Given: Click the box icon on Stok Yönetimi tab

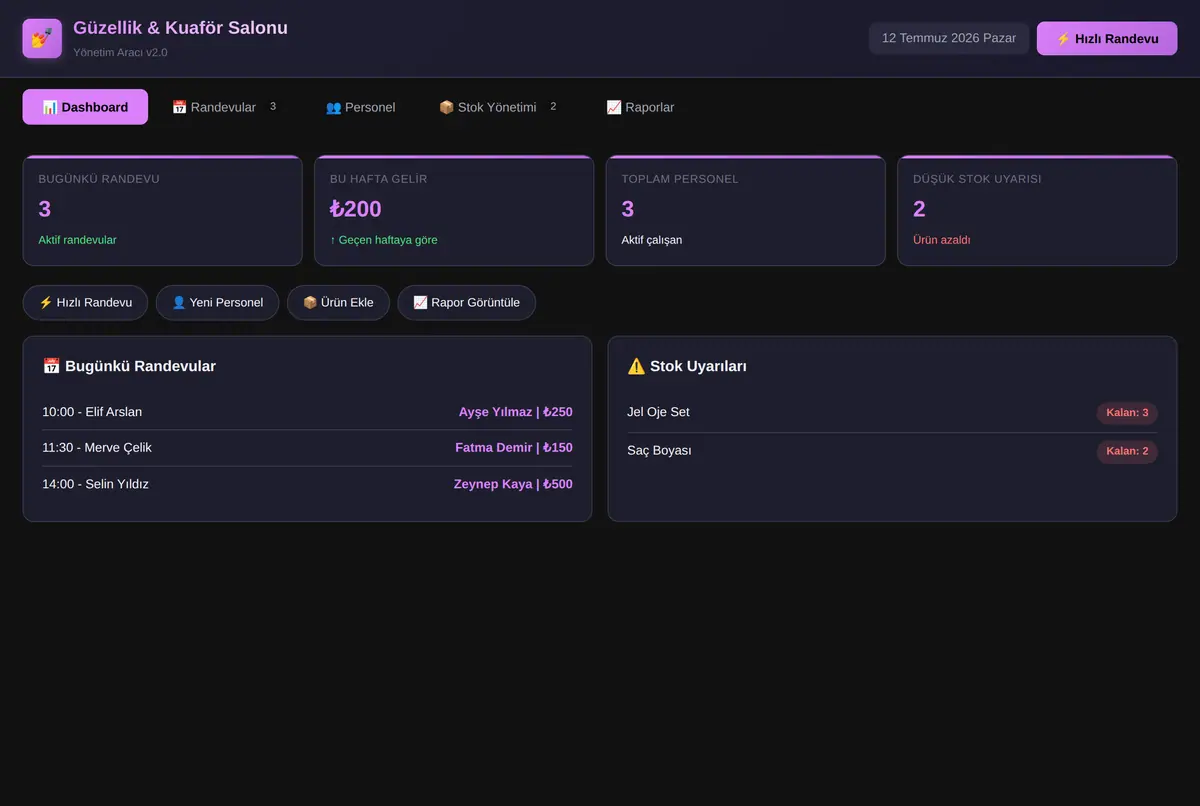Looking at the screenshot, I should (447, 107).
